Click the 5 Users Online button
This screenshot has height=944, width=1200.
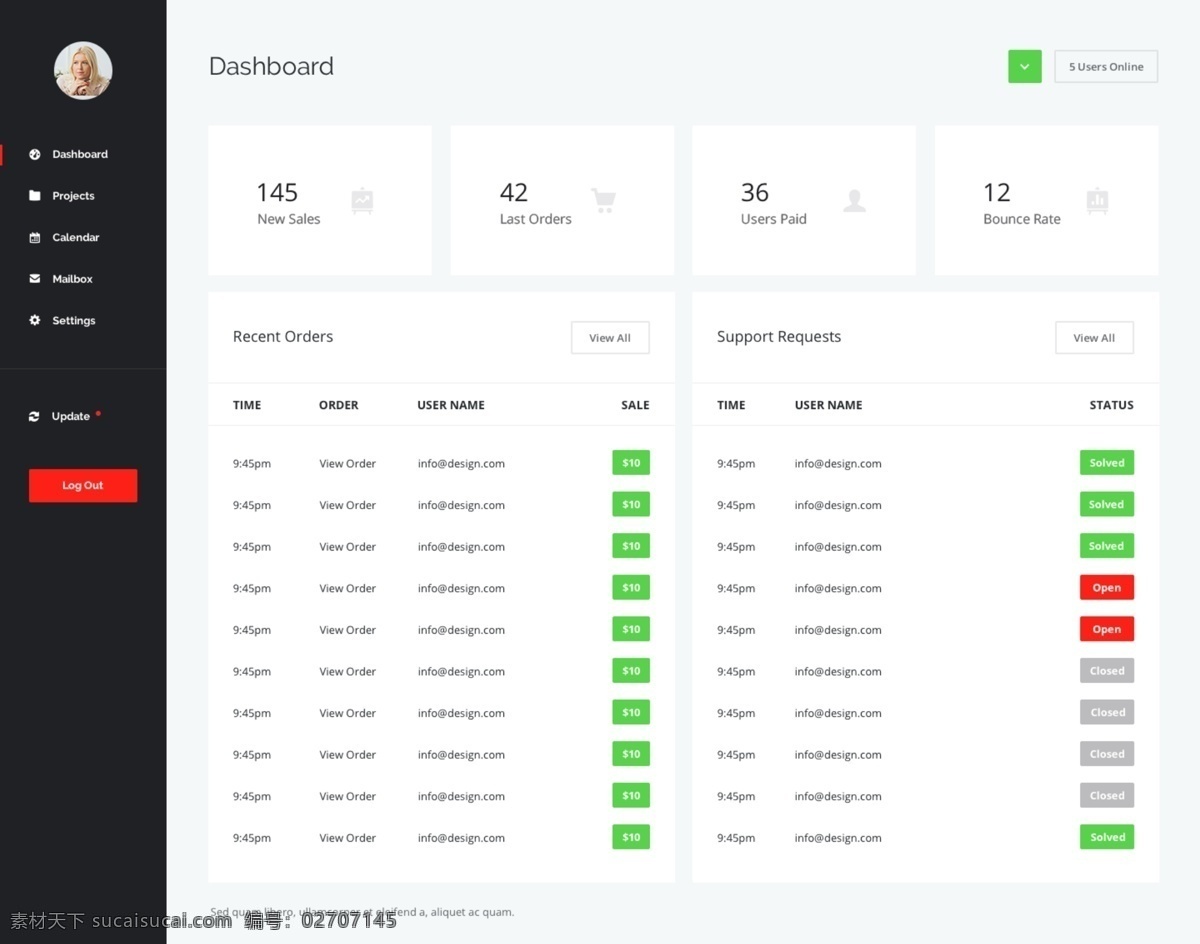[x=1106, y=67]
